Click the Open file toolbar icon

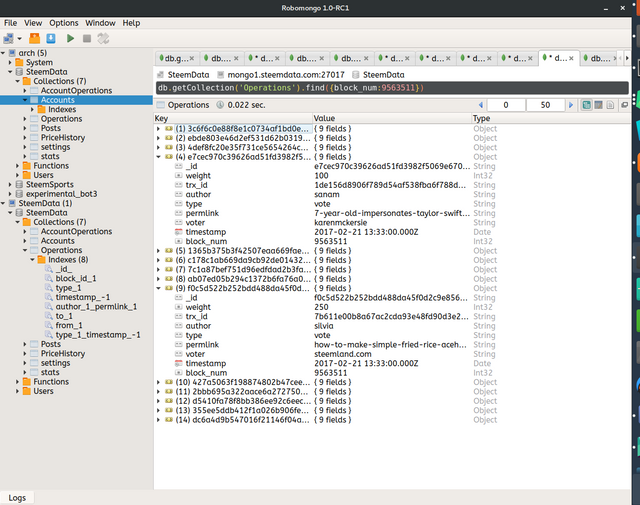(x=35, y=38)
